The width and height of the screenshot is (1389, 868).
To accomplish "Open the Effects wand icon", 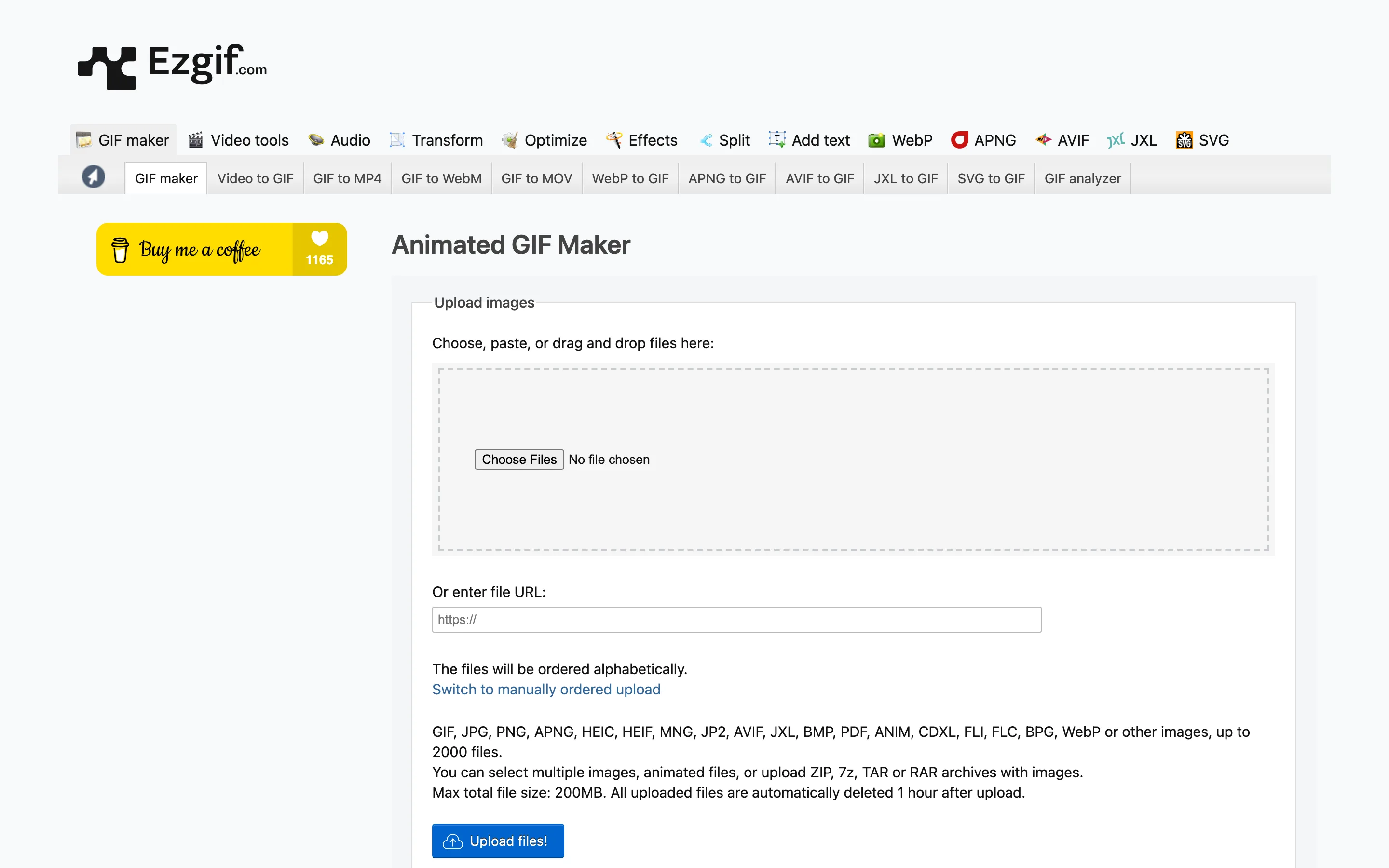I will point(613,140).
